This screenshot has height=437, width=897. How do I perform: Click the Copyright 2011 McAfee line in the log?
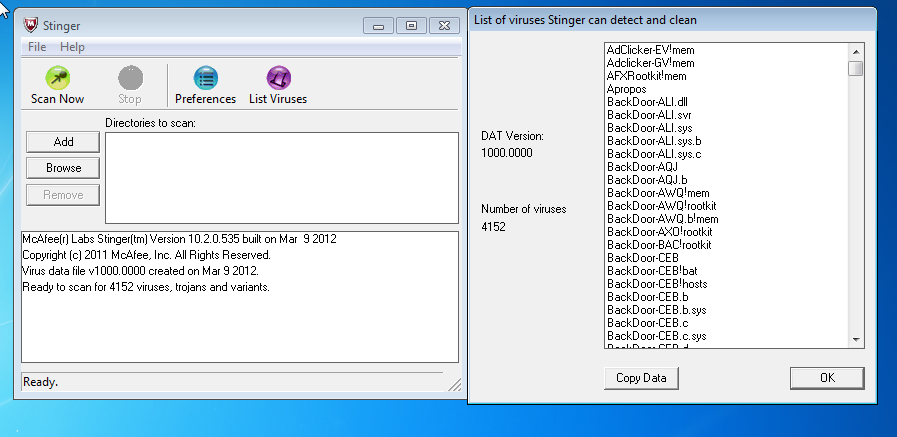point(146,255)
